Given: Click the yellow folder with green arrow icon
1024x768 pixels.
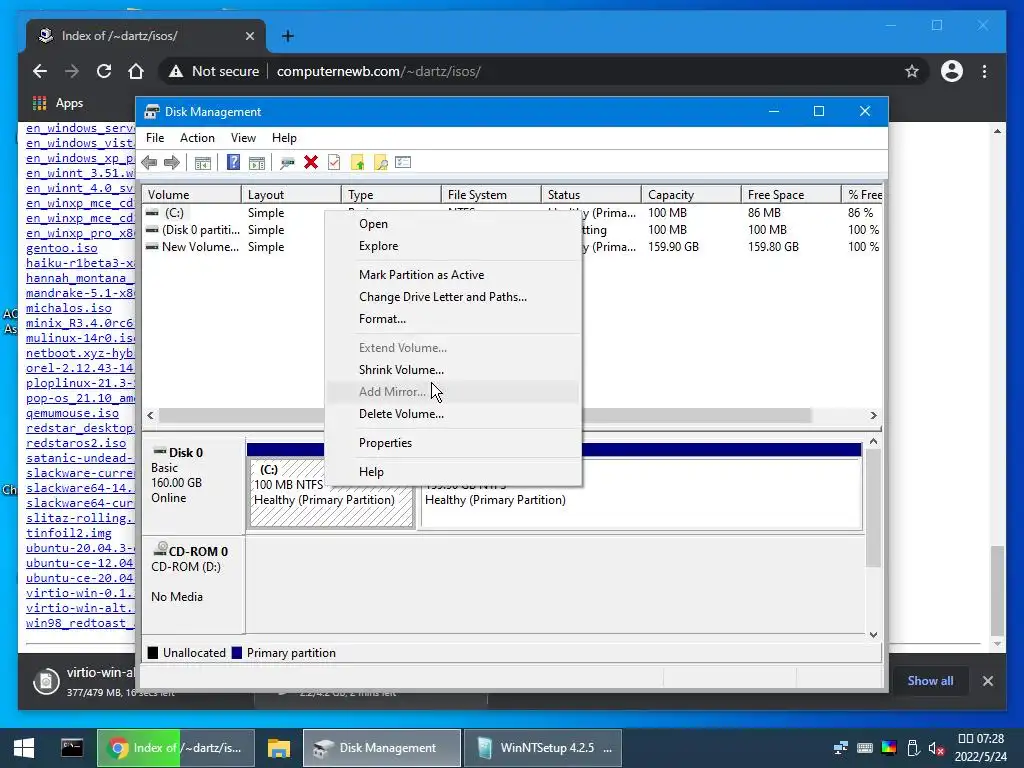Looking at the screenshot, I should (357, 163).
